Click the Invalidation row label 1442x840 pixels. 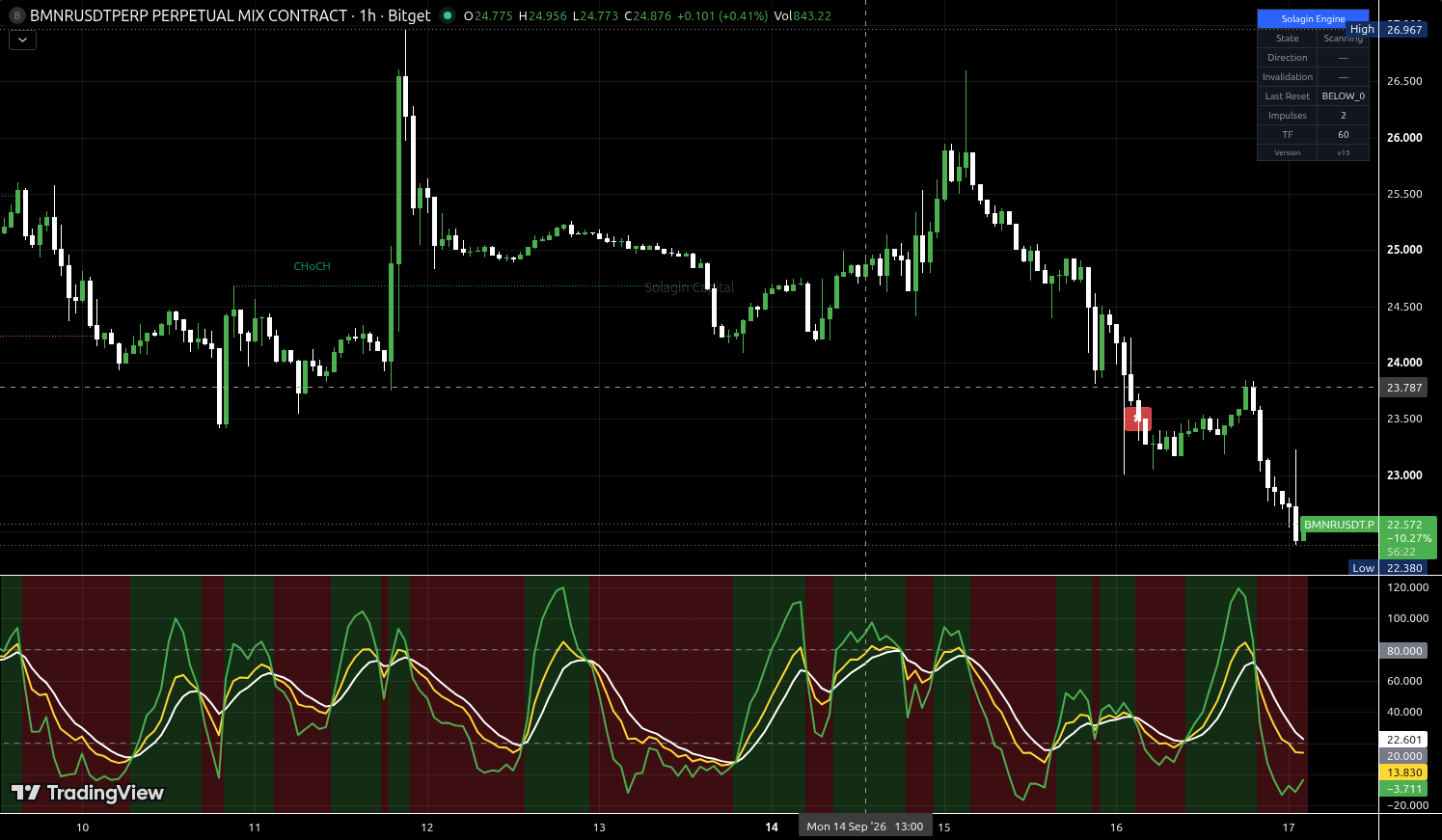pyautogui.click(x=1288, y=77)
